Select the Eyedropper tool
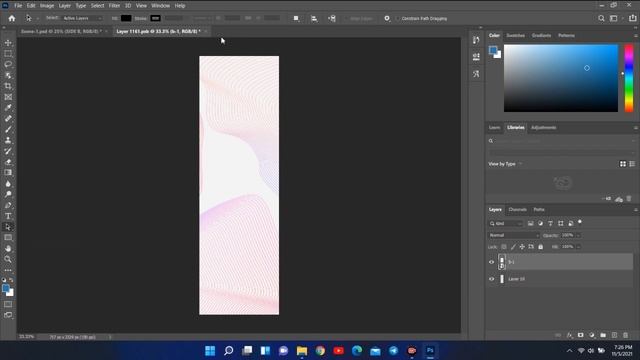This screenshot has height=360, width=640. coord(8,107)
